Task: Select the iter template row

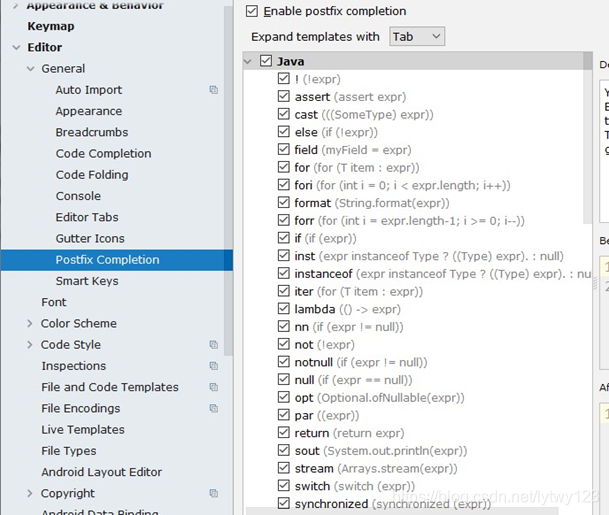Action: (358, 291)
